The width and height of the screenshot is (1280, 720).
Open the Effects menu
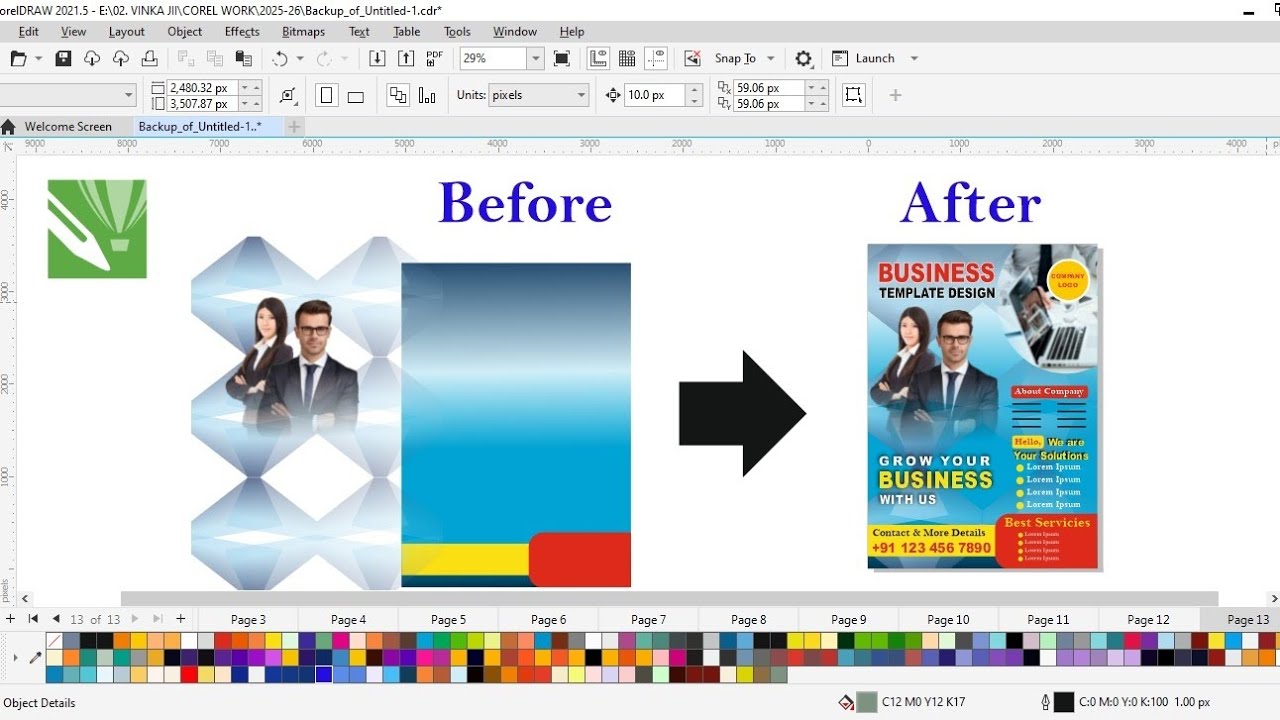point(242,32)
